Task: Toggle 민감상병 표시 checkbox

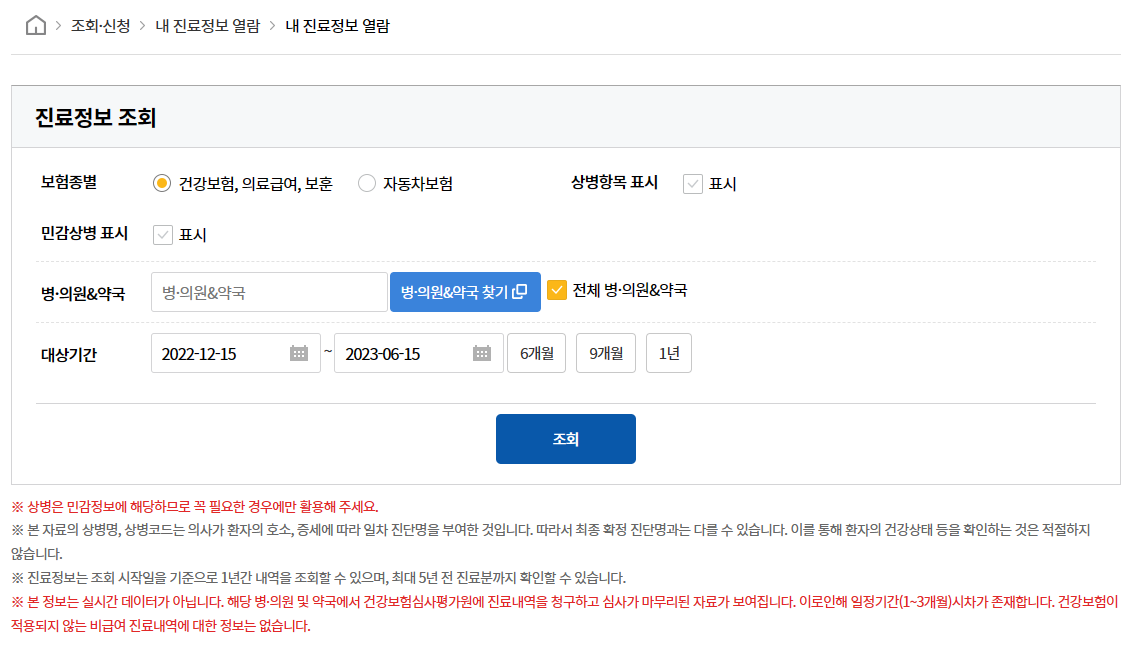Action: [163, 235]
